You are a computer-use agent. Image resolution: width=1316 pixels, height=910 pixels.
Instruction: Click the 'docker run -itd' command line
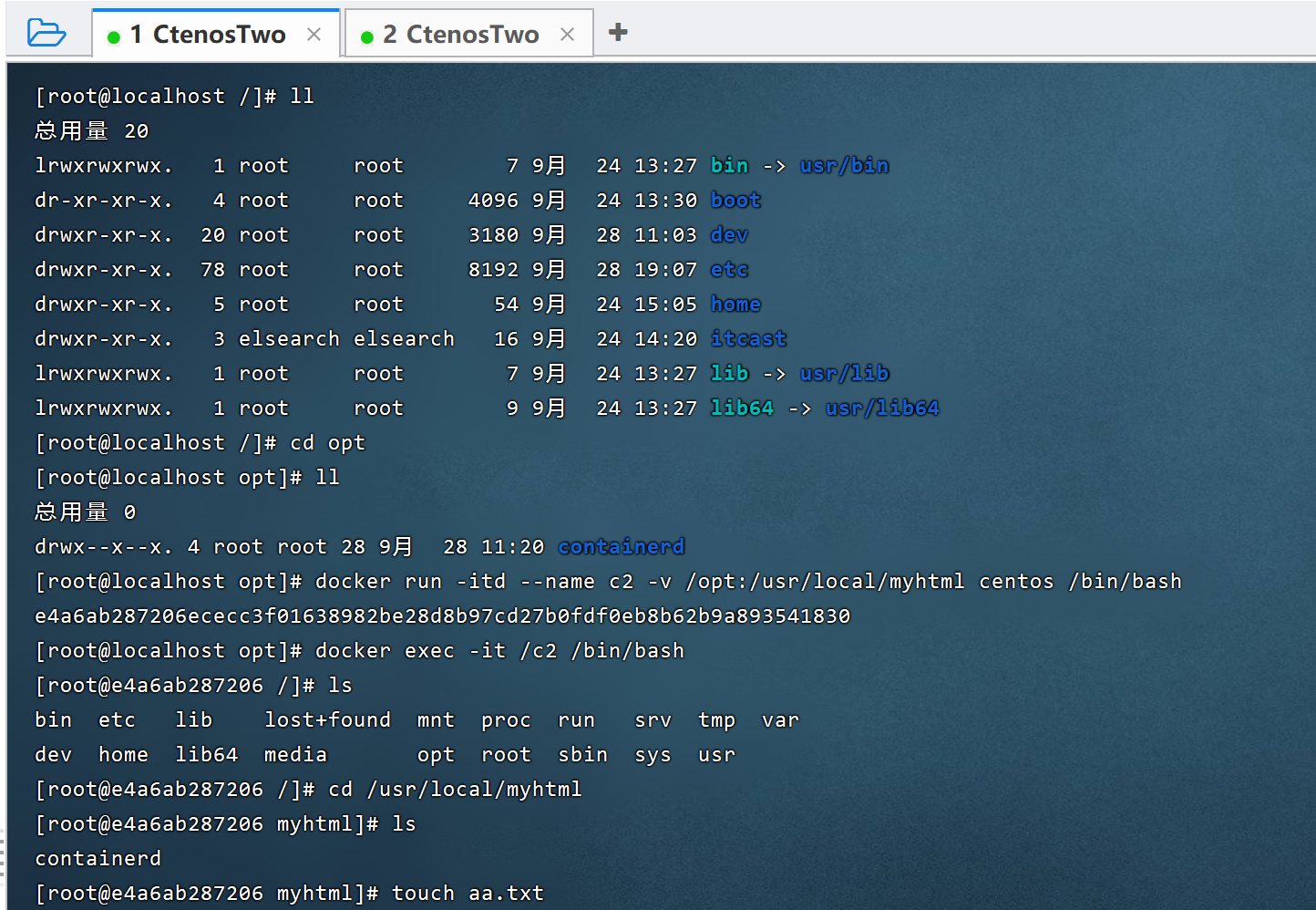(x=748, y=581)
